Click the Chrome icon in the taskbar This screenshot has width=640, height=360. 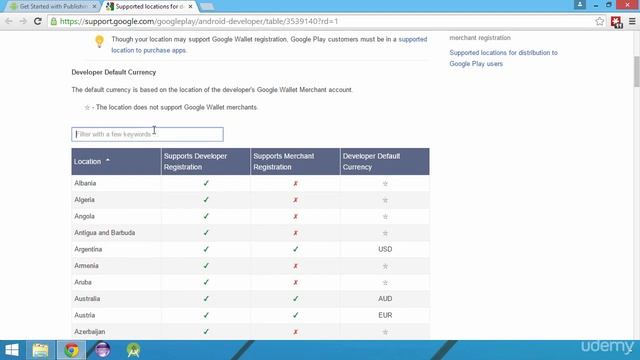[x=71, y=350]
